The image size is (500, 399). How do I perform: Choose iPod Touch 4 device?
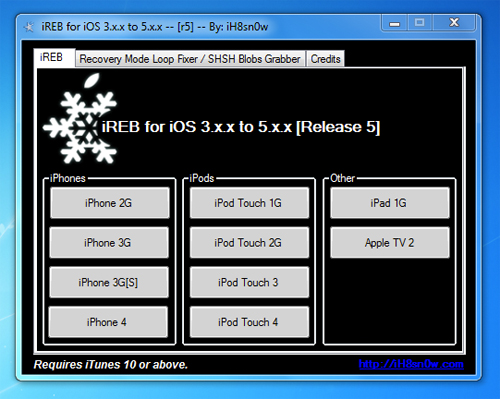[249, 322]
